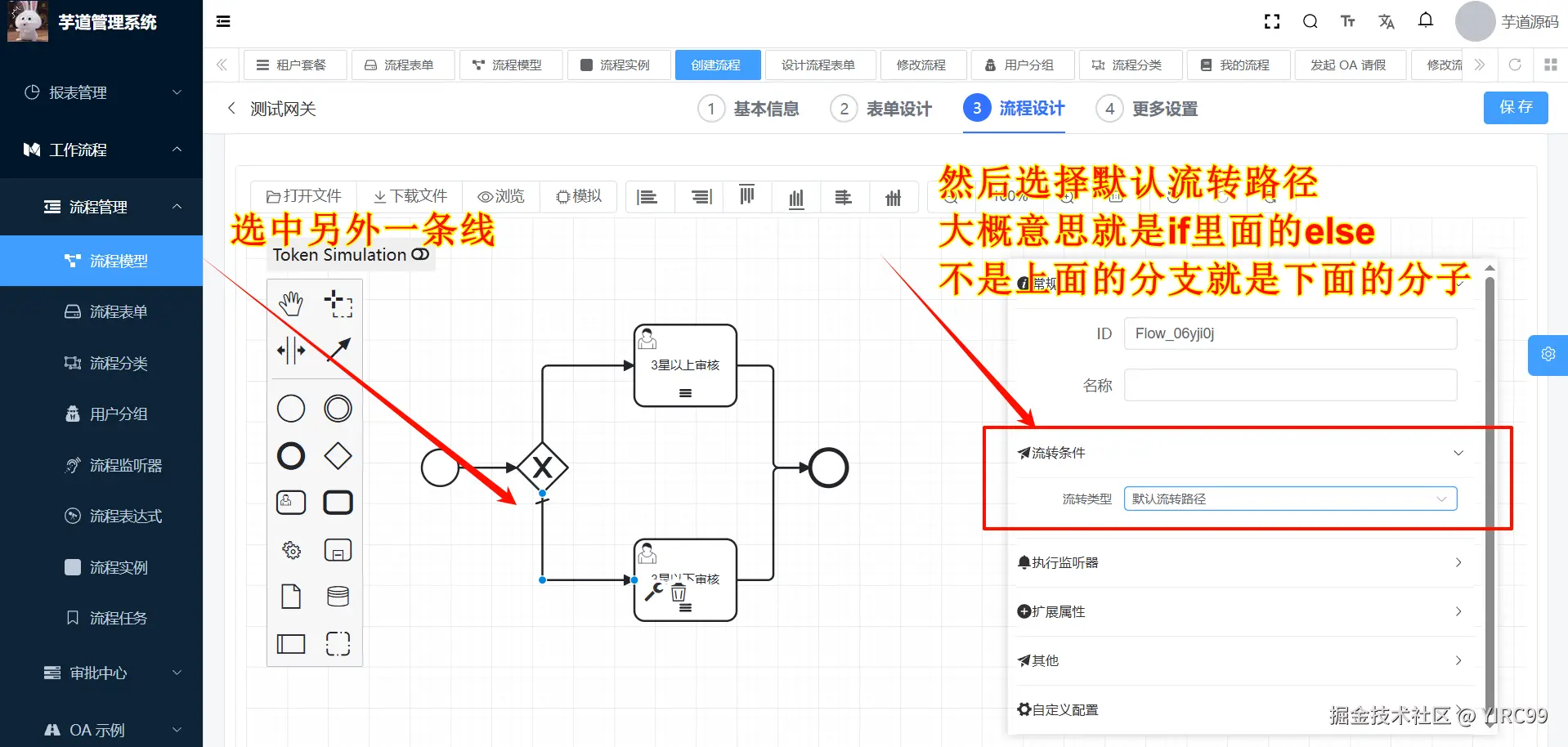Activate the lasso selection tool
Viewport: 1568px width, 747px height.
(338, 302)
